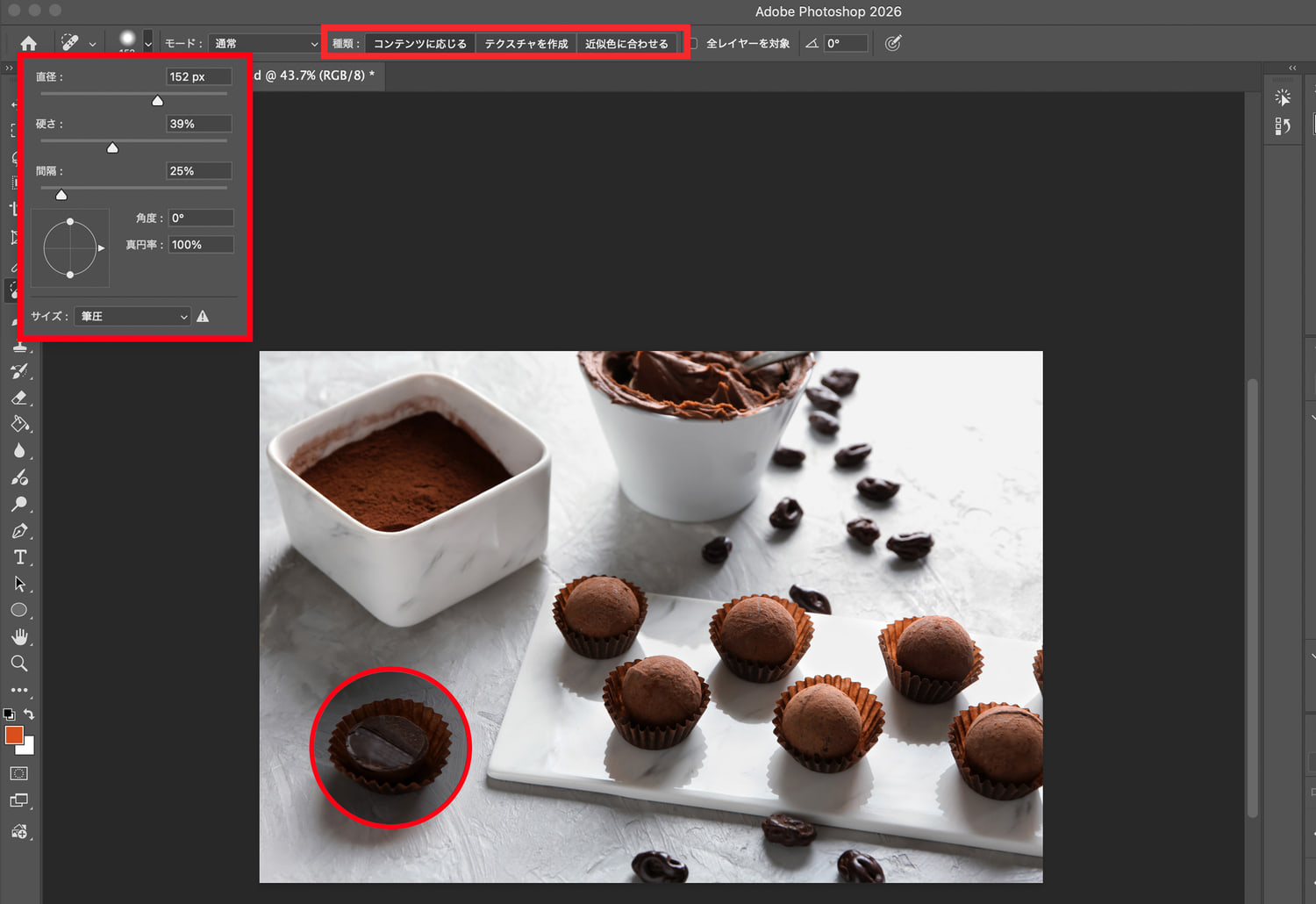Image resolution: width=1316 pixels, height=904 pixels.
Task: Click the vertical canvas scrollbar
Action: (1253, 597)
